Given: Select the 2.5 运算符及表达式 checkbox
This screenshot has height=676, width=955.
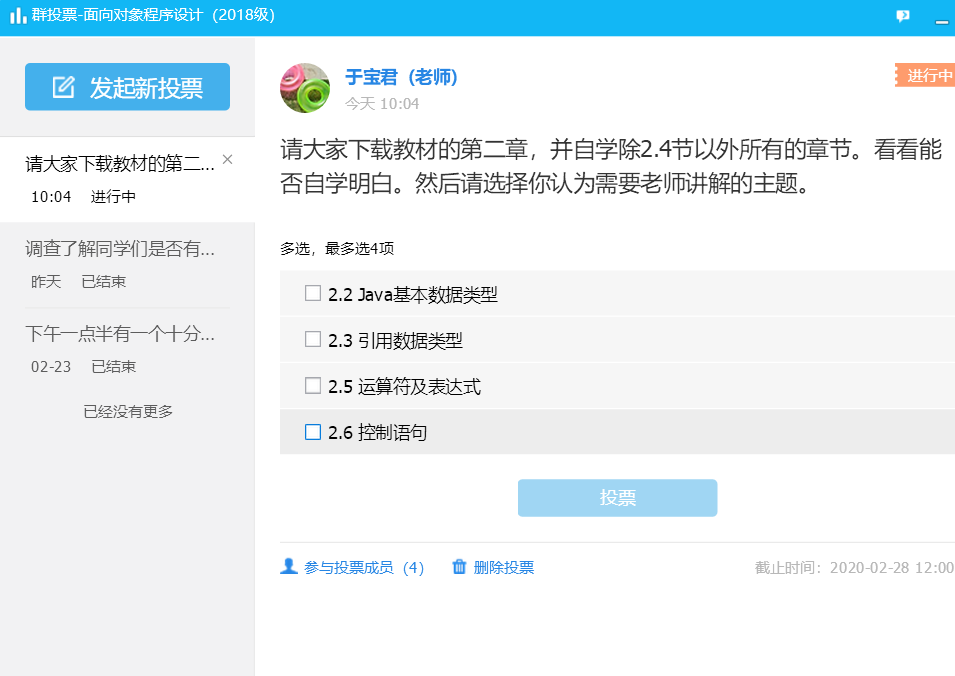Looking at the screenshot, I should pyautogui.click(x=313, y=385).
